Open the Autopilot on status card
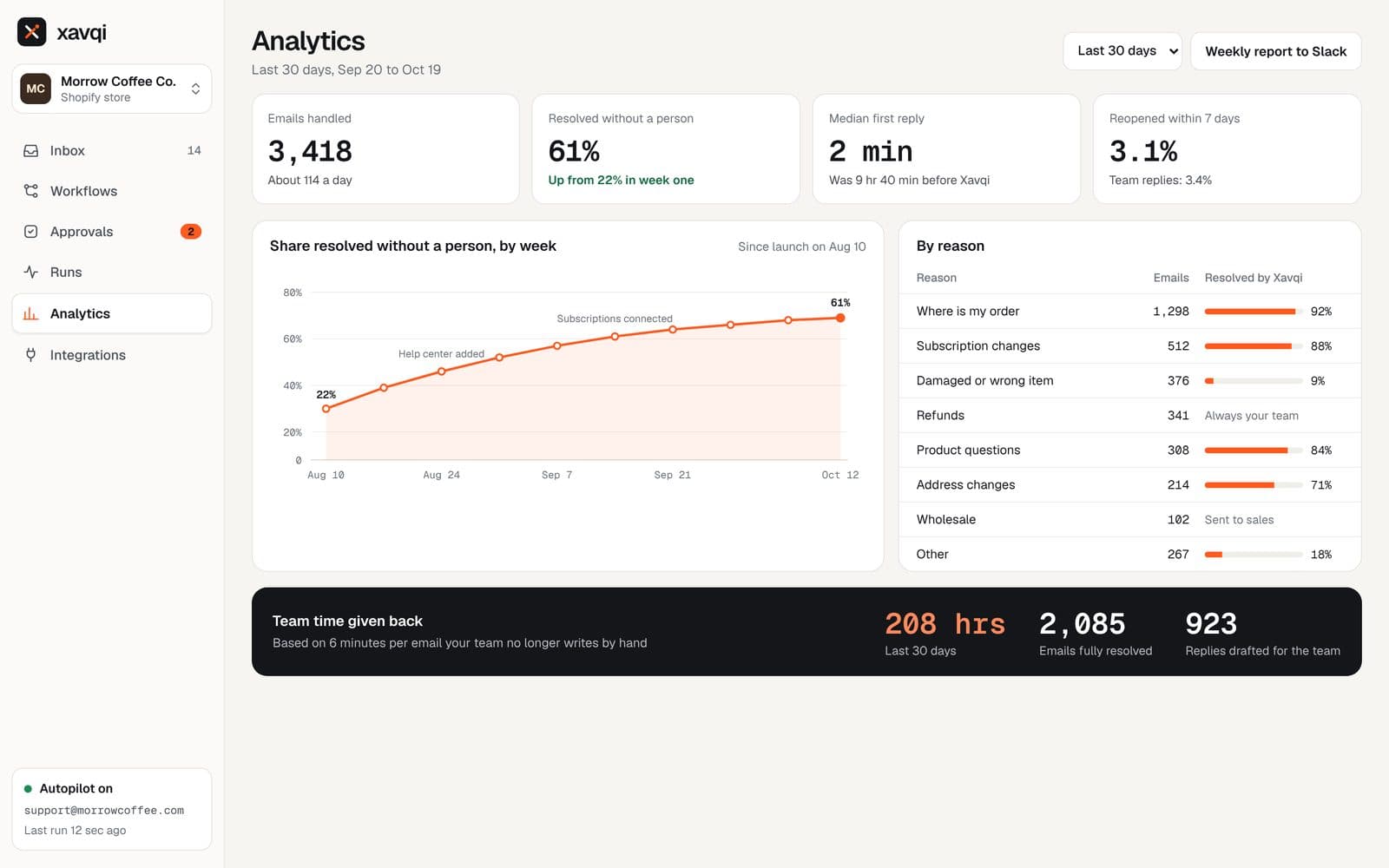Viewport: 1389px width, 868px height. 112,809
